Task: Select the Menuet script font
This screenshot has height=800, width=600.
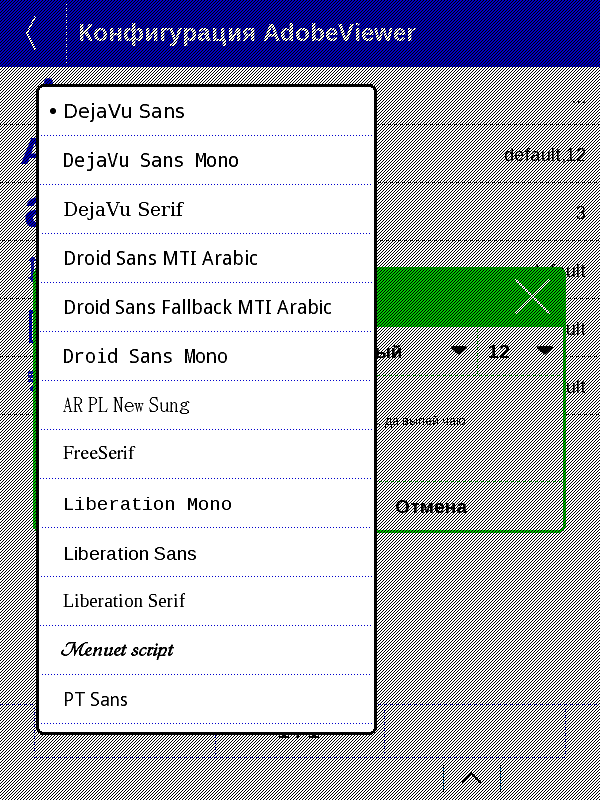Action: [x=207, y=650]
